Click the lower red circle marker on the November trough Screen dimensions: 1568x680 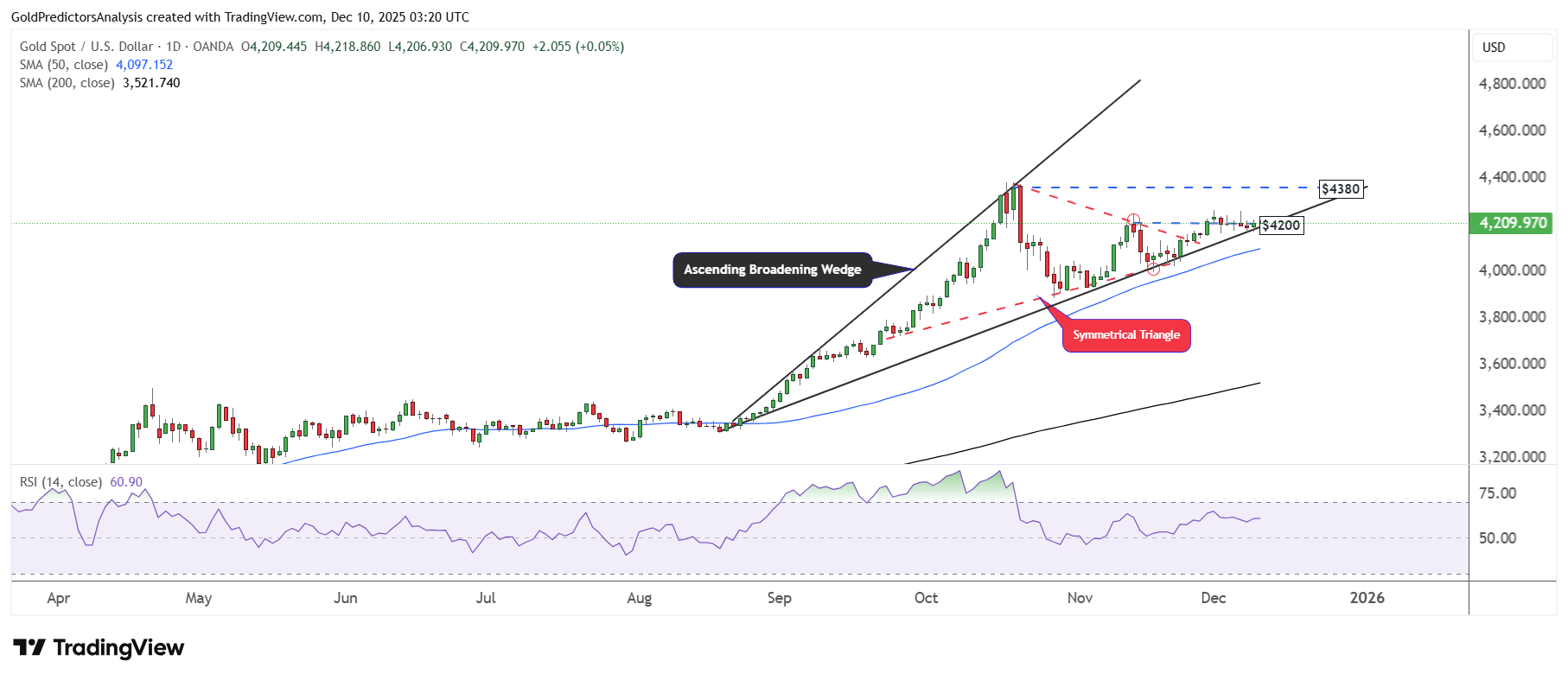click(x=1153, y=270)
